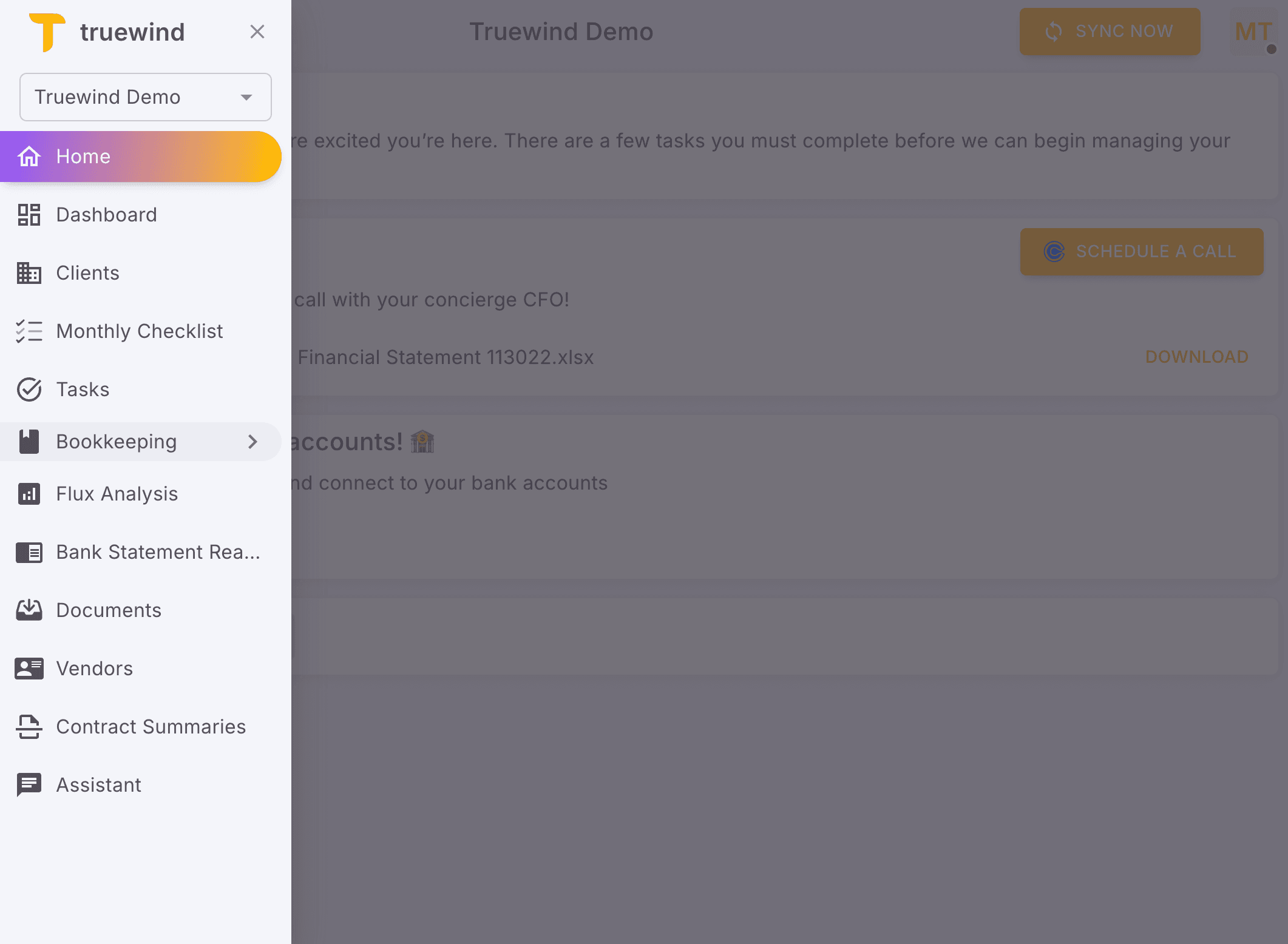This screenshot has height=944, width=1288.
Task: Select the Vendors contact-card icon
Action: point(28,668)
